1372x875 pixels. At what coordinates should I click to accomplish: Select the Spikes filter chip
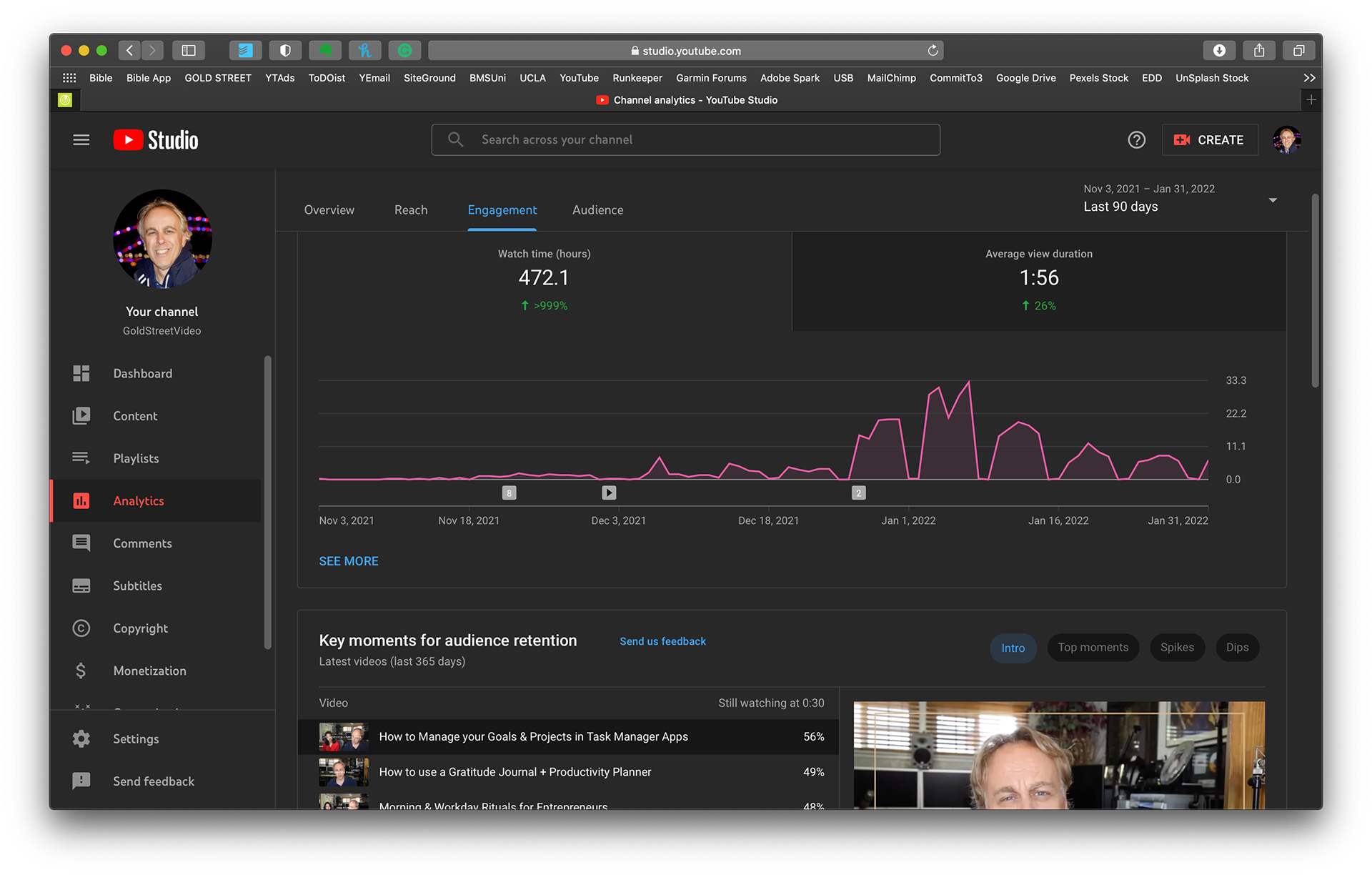1177,648
